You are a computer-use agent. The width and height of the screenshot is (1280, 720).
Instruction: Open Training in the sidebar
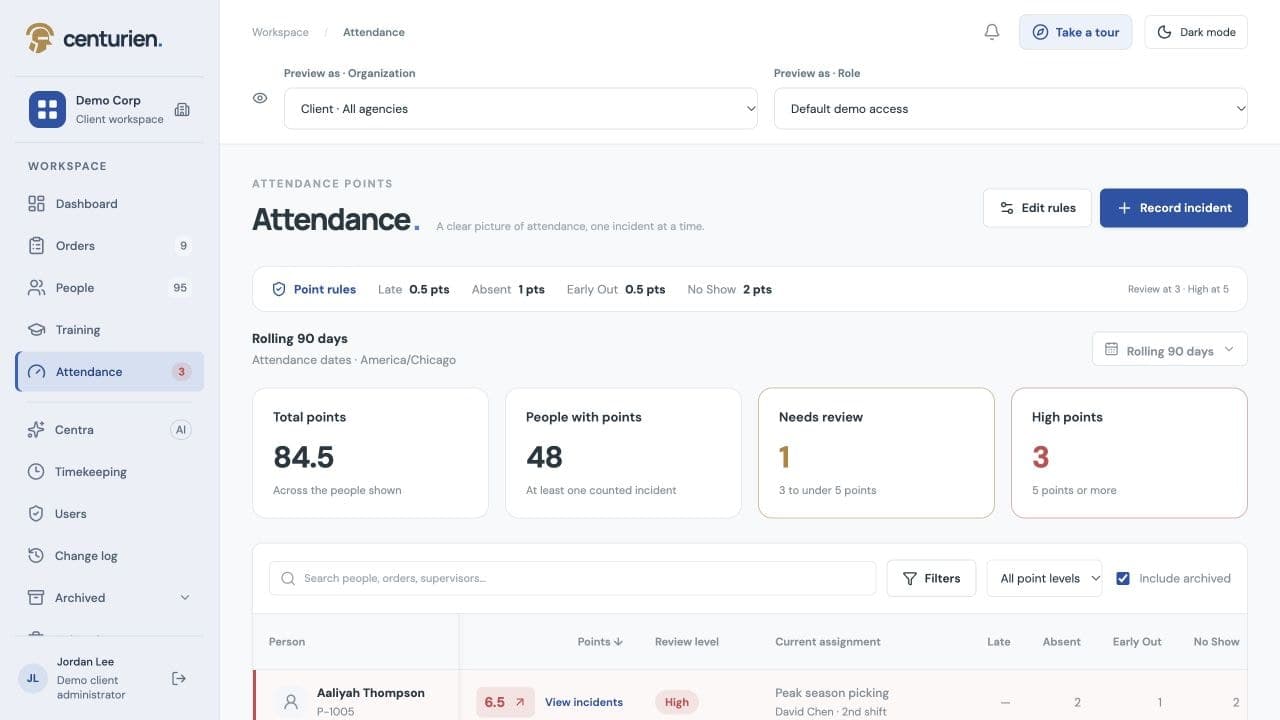tap(110, 330)
